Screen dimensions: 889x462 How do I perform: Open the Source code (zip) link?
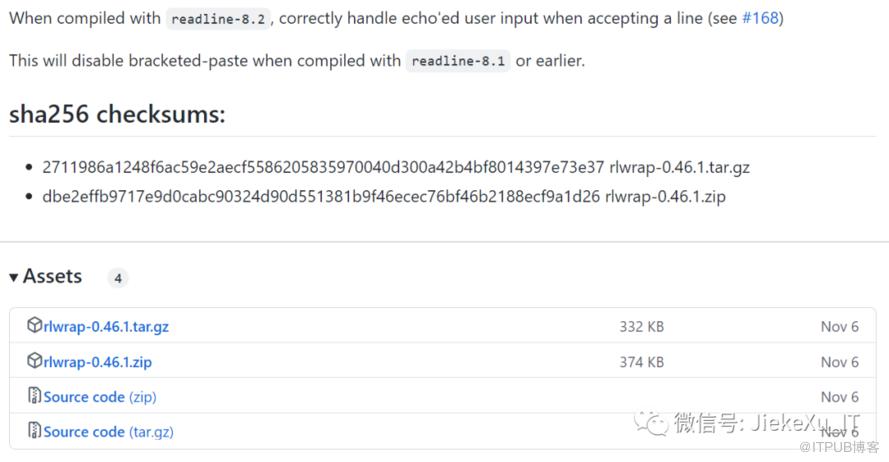point(100,397)
